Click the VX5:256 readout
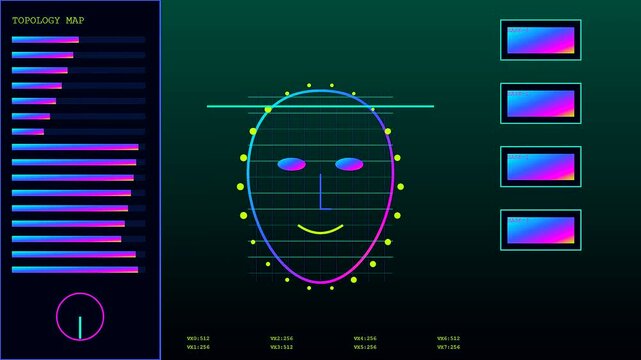The height and width of the screenshot is (360, 641). coord(365,347)
